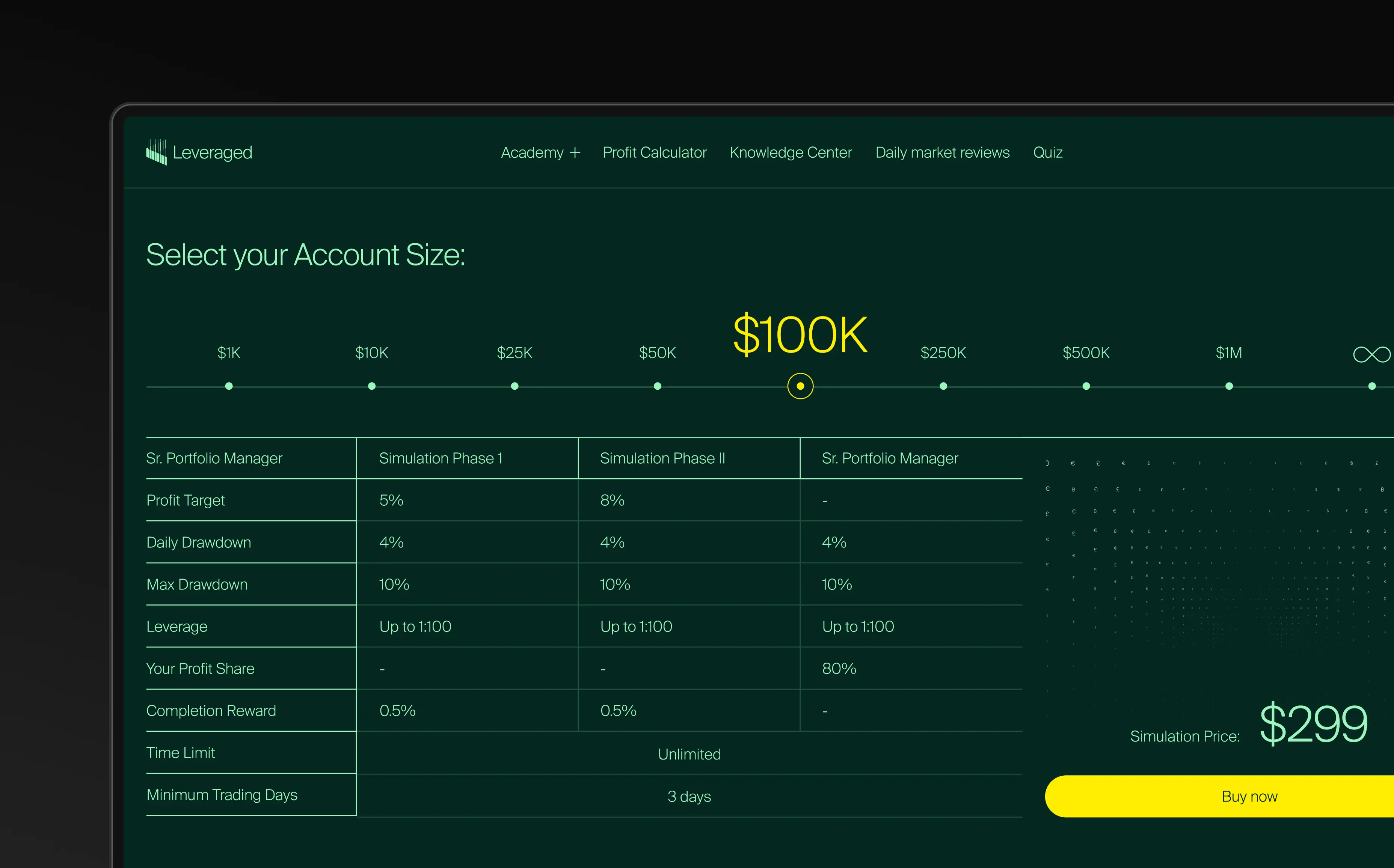Viewport: 1394px width, 868px height.
Task: Choose the $500K account size
Action: coord(1086,386)
